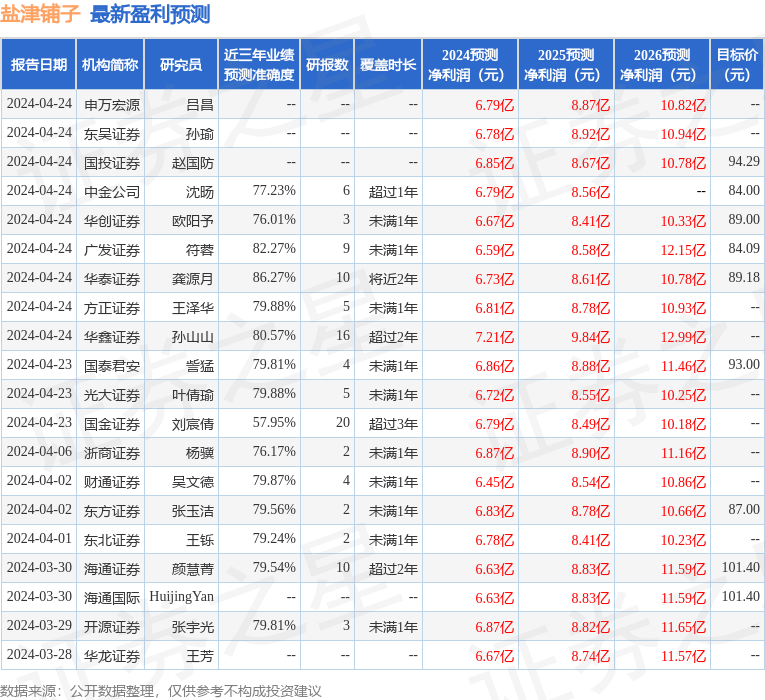This screenshot has height=700, width=765.
Task: Click researcher name 孙瑜
Action: [x=200, y=134]
